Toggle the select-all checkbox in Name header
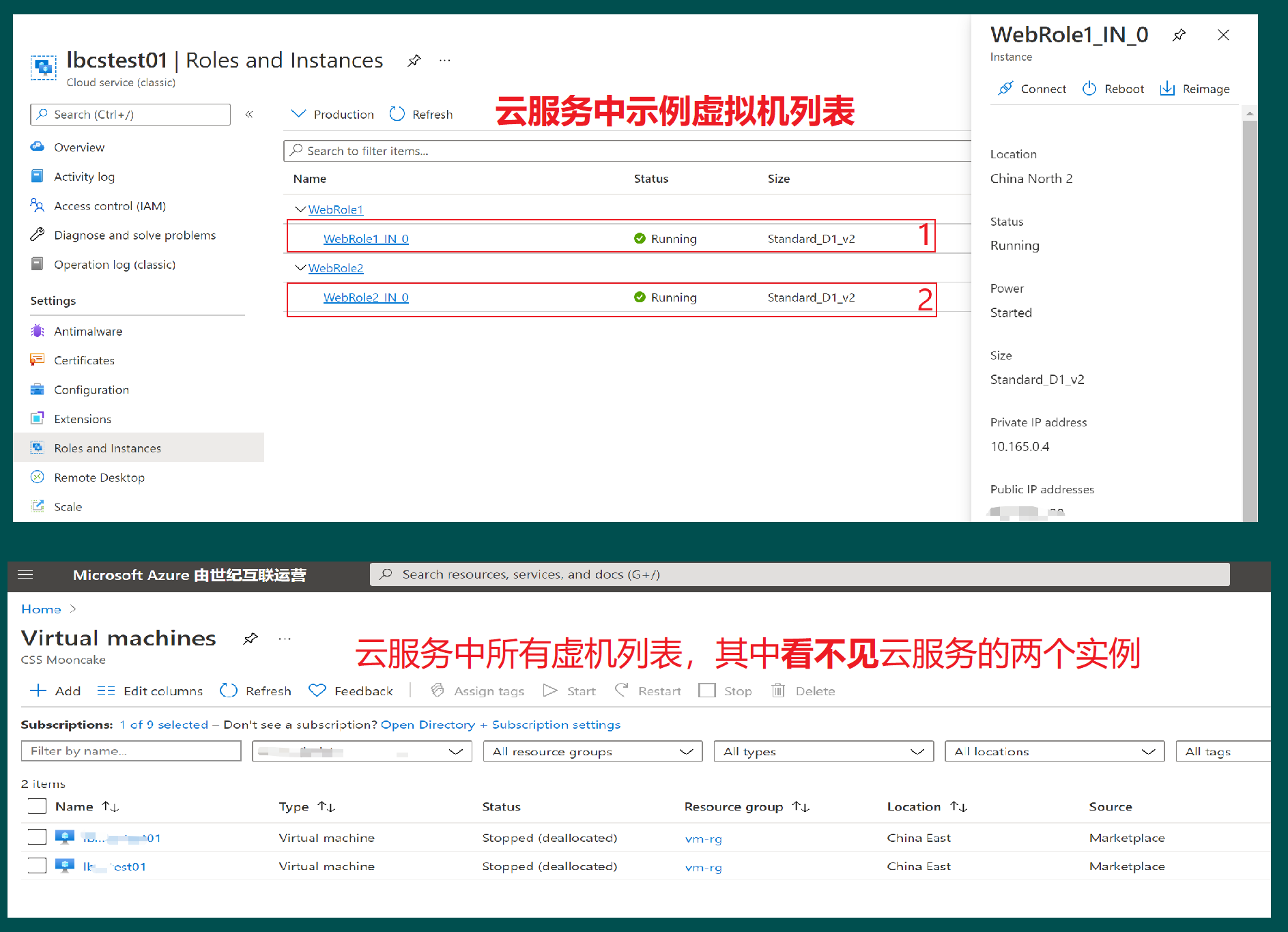1288x932 pixels. (37, 806)
